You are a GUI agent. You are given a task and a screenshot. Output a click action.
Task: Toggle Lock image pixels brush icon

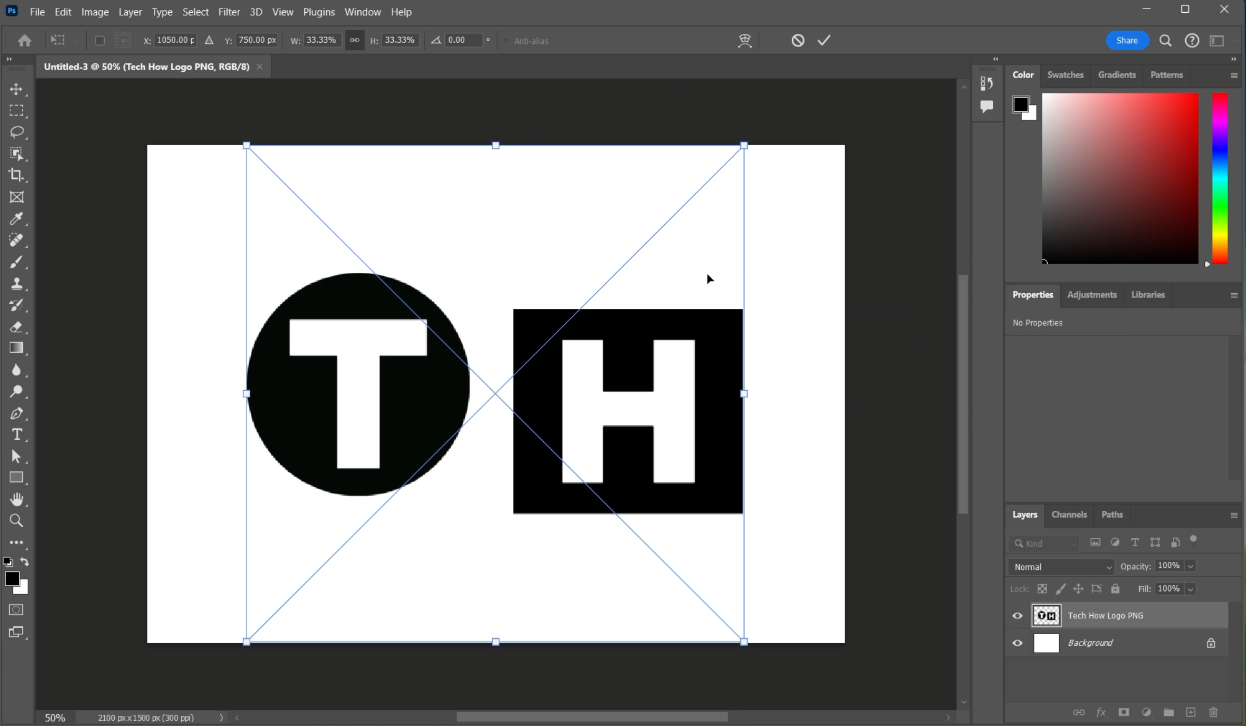click(x=1060, y=589)
